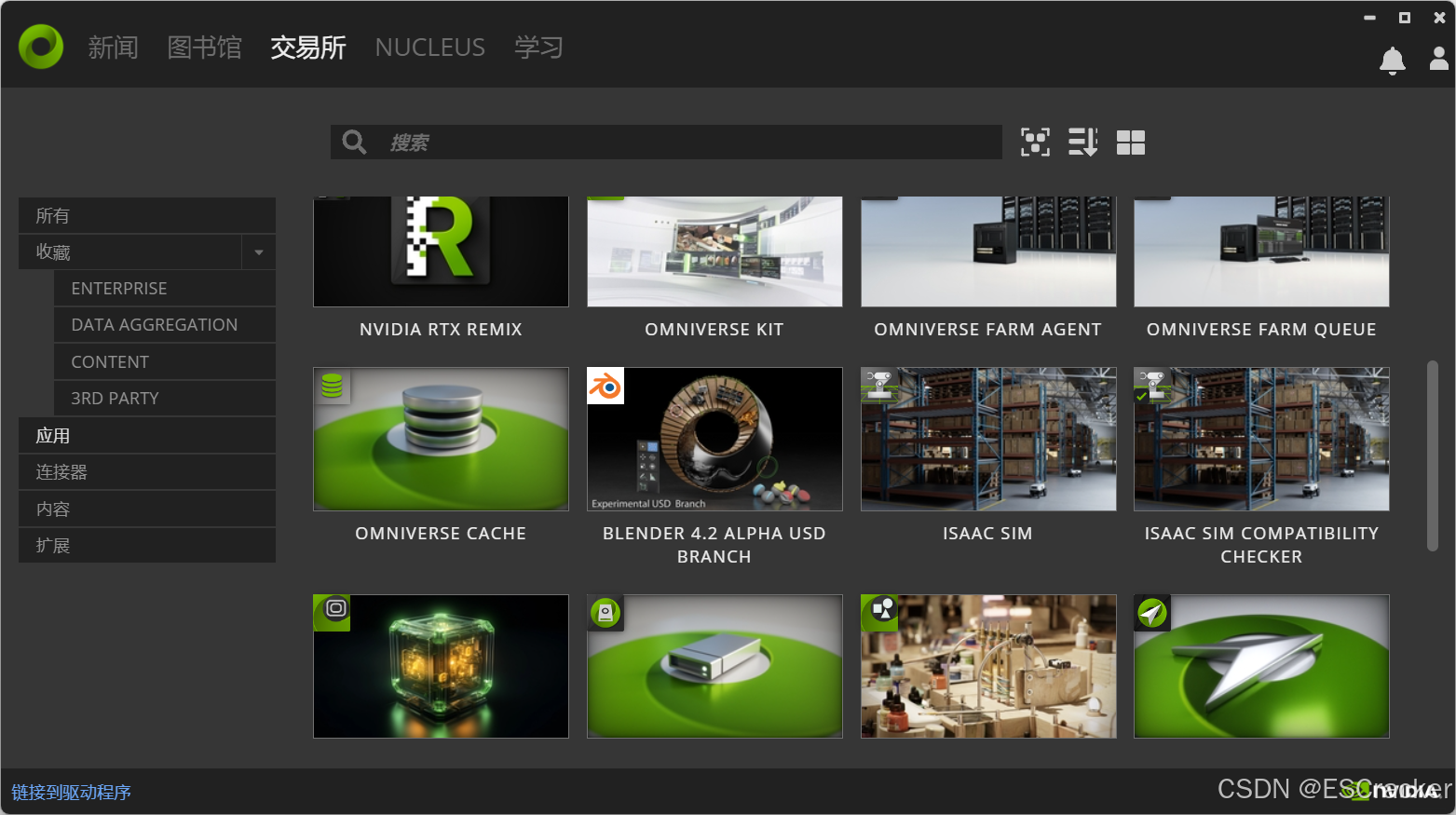Click the drive badge icon on green tile

point(606,613)
